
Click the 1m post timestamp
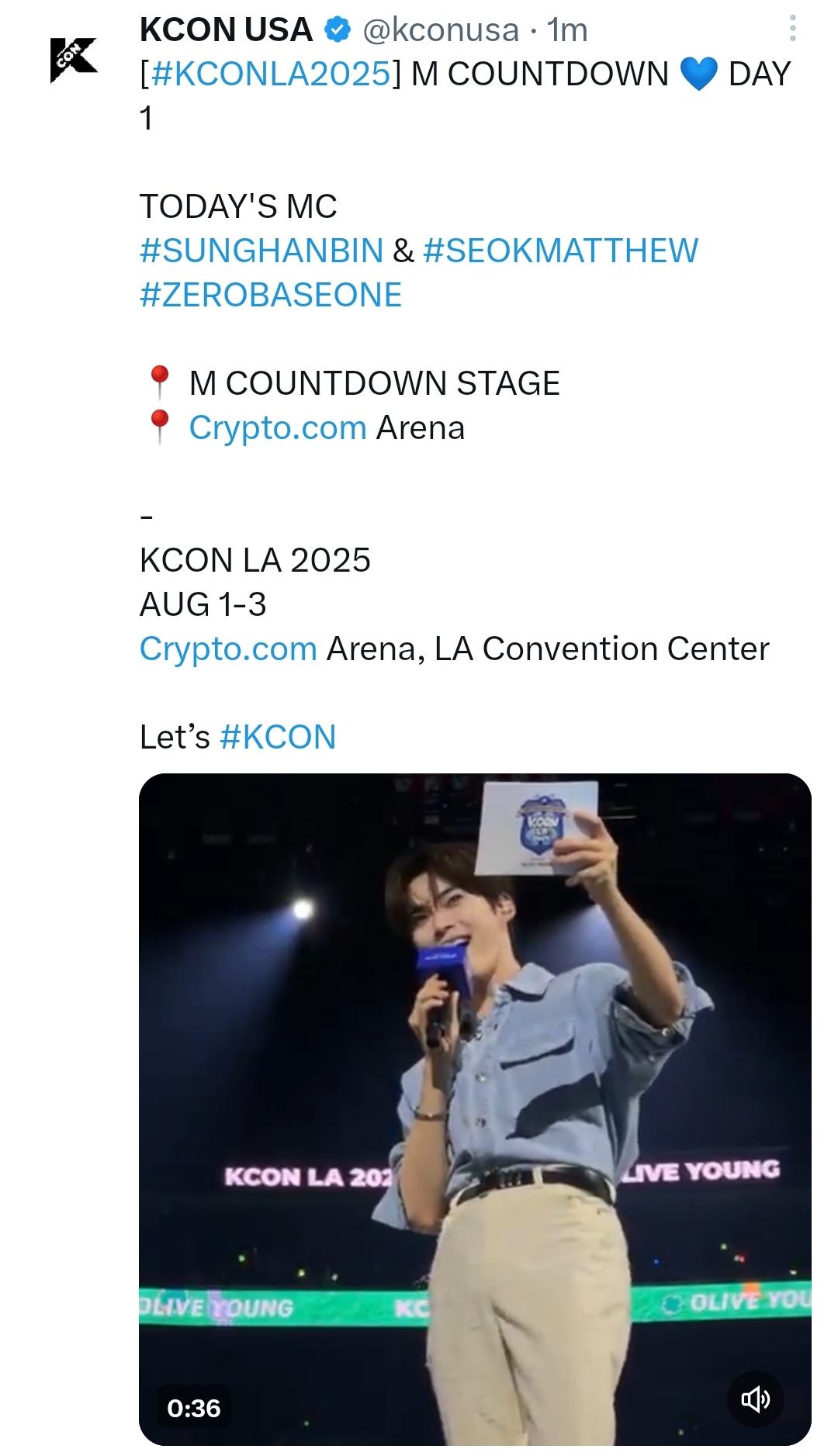point(567,30)
